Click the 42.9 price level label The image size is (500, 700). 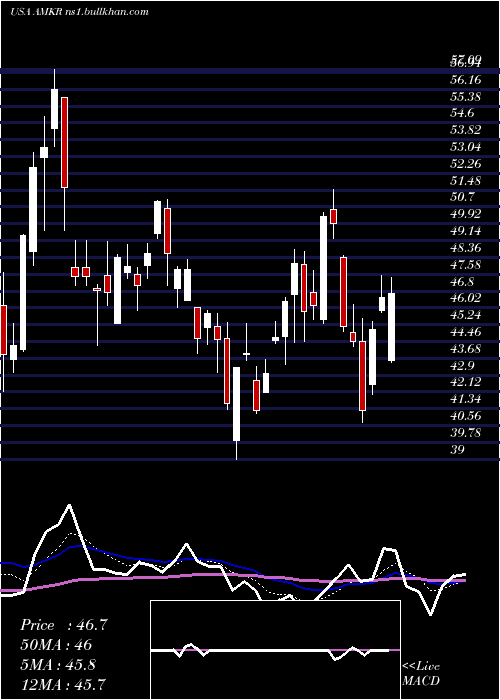tap(462, 366)
